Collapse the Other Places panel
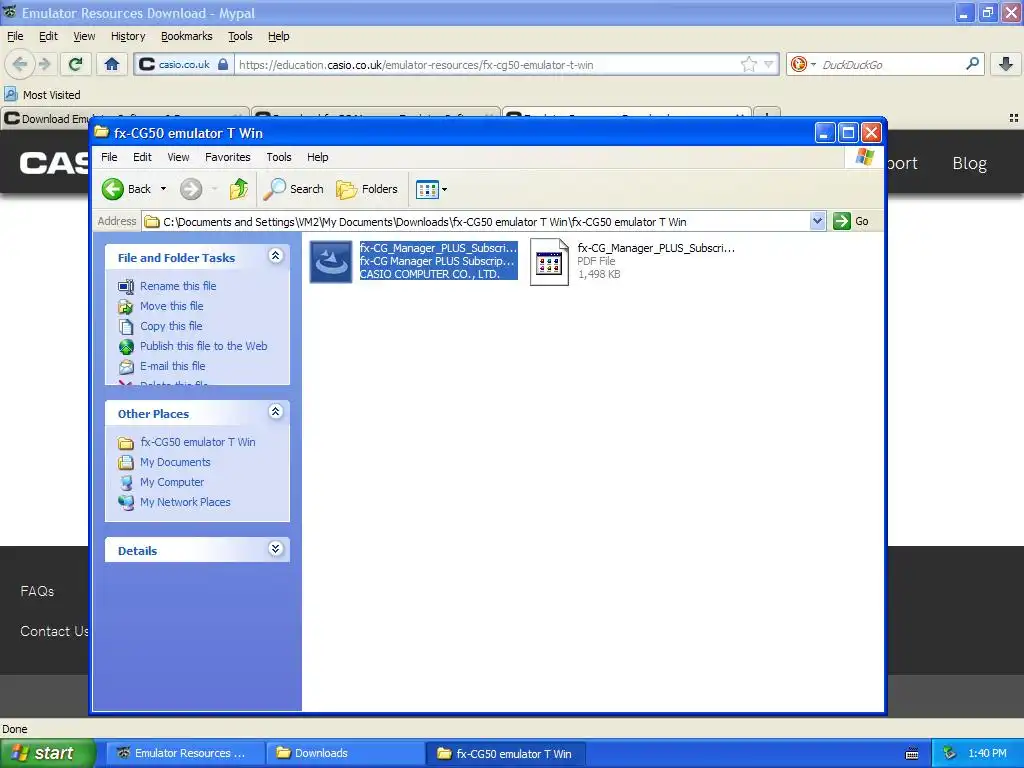This screenshot has height=768, width=1024. pos(276,411)
